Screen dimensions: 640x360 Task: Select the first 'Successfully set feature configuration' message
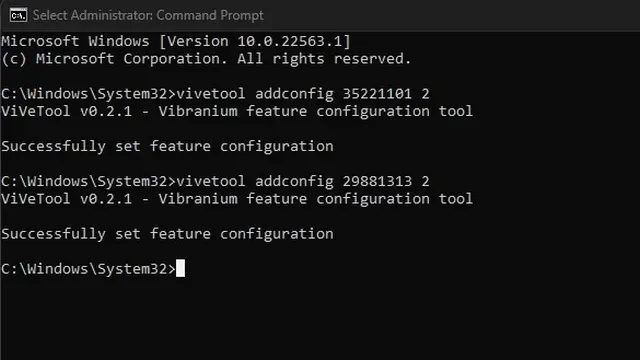(x=167, y=147)
